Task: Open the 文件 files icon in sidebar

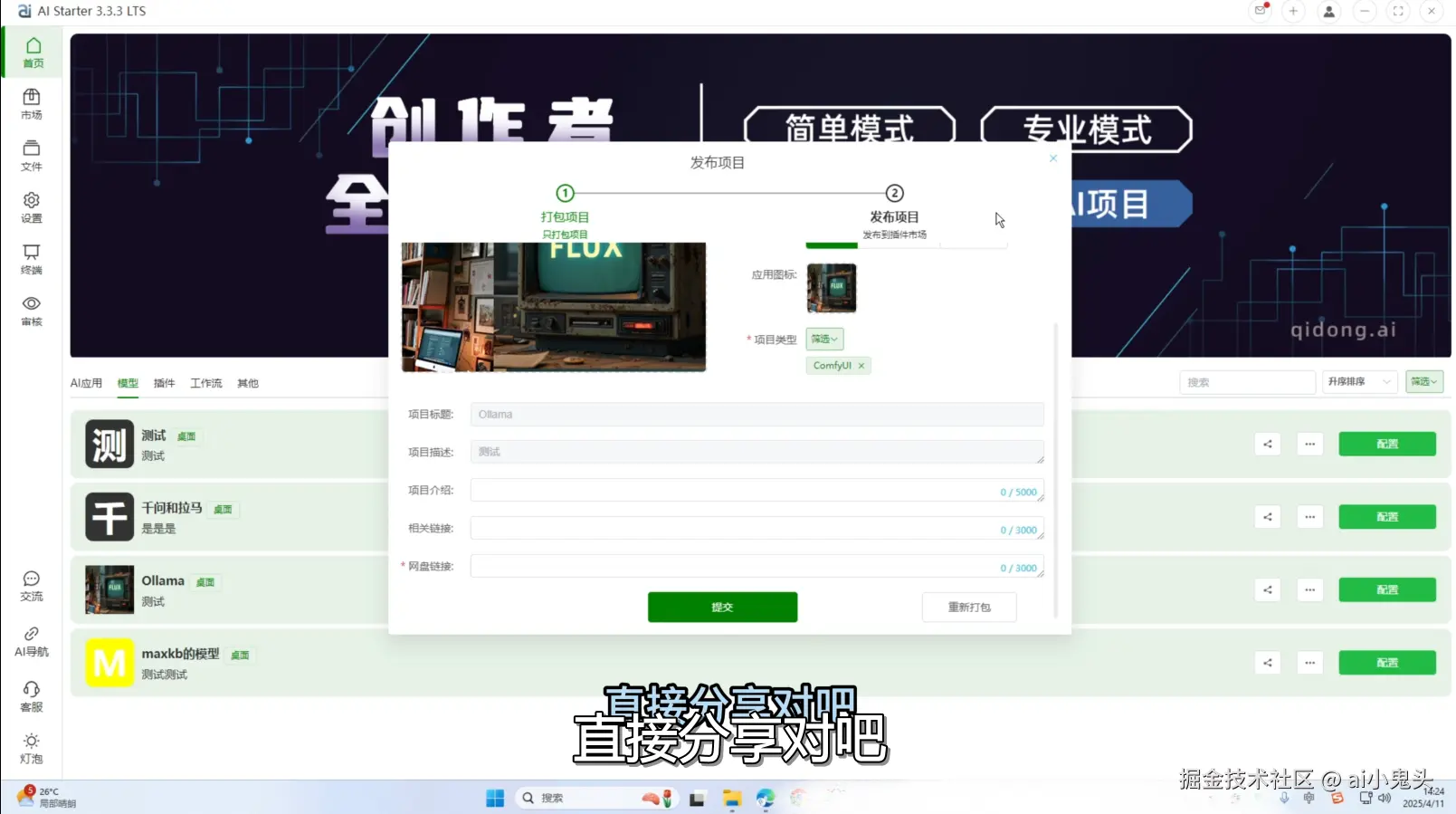Action: (x=32, y=155)
